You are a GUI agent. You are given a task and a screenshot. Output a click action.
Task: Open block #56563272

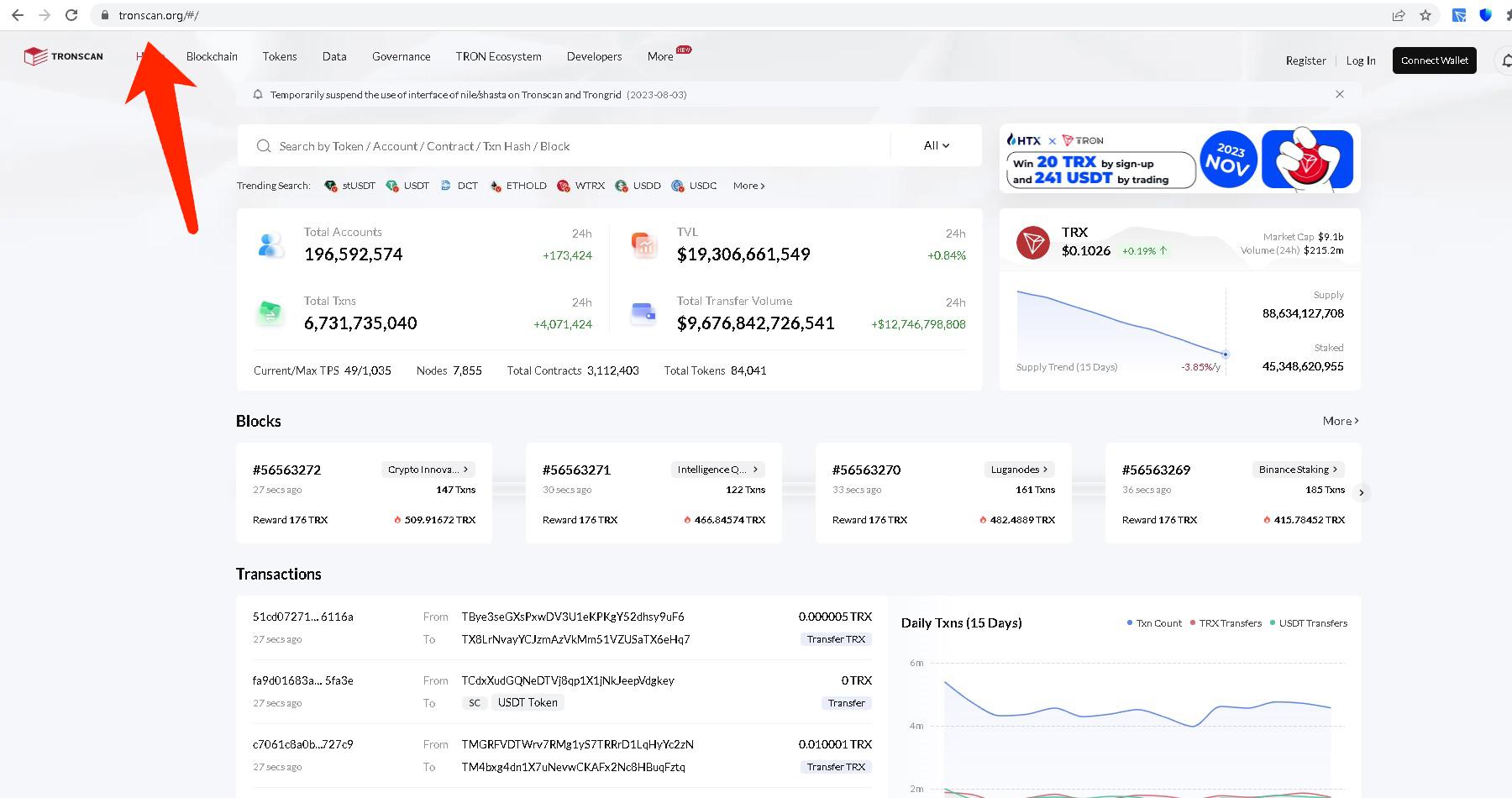[286, 470]
